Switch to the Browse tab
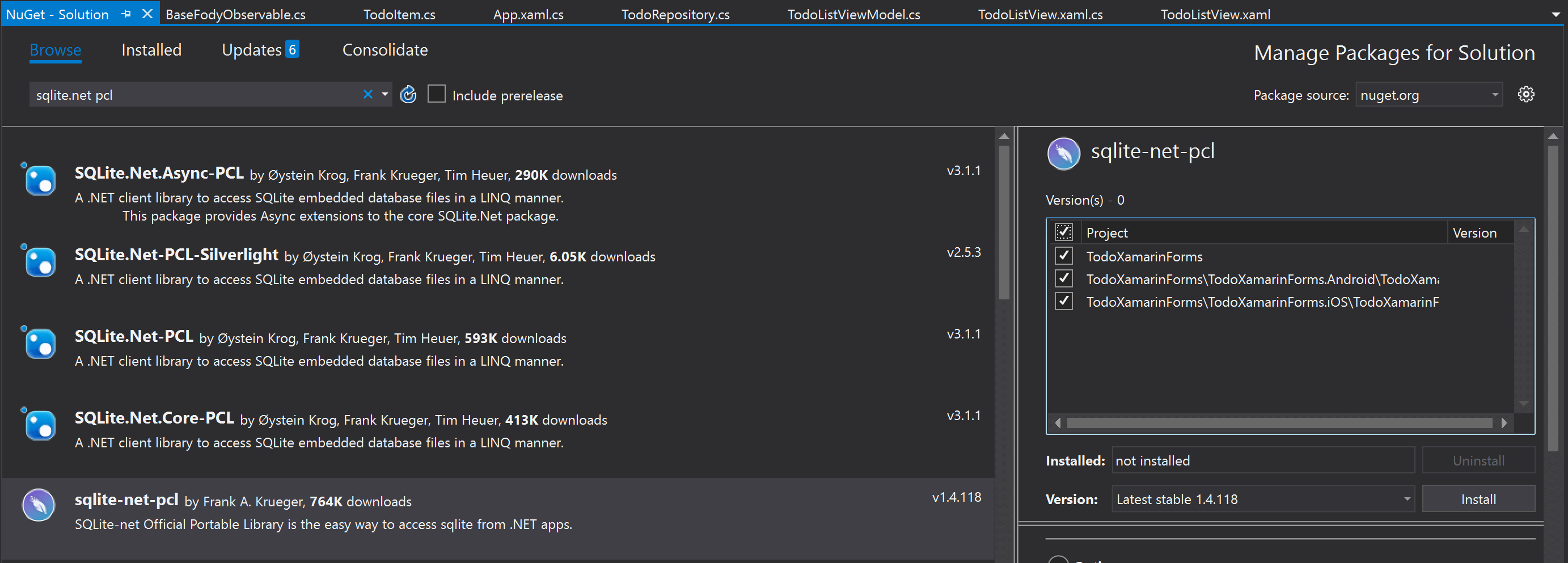Image resolution: width=1568 pixels, height=563 pixels. click(56, 50)
